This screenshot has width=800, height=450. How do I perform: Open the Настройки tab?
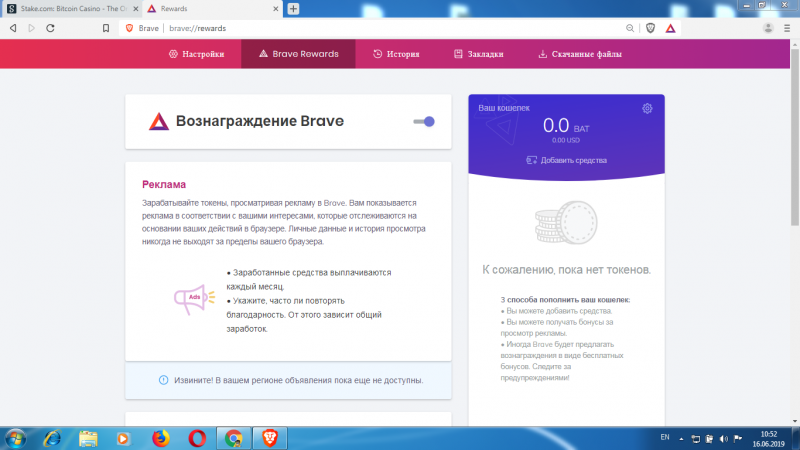[196, 54]
